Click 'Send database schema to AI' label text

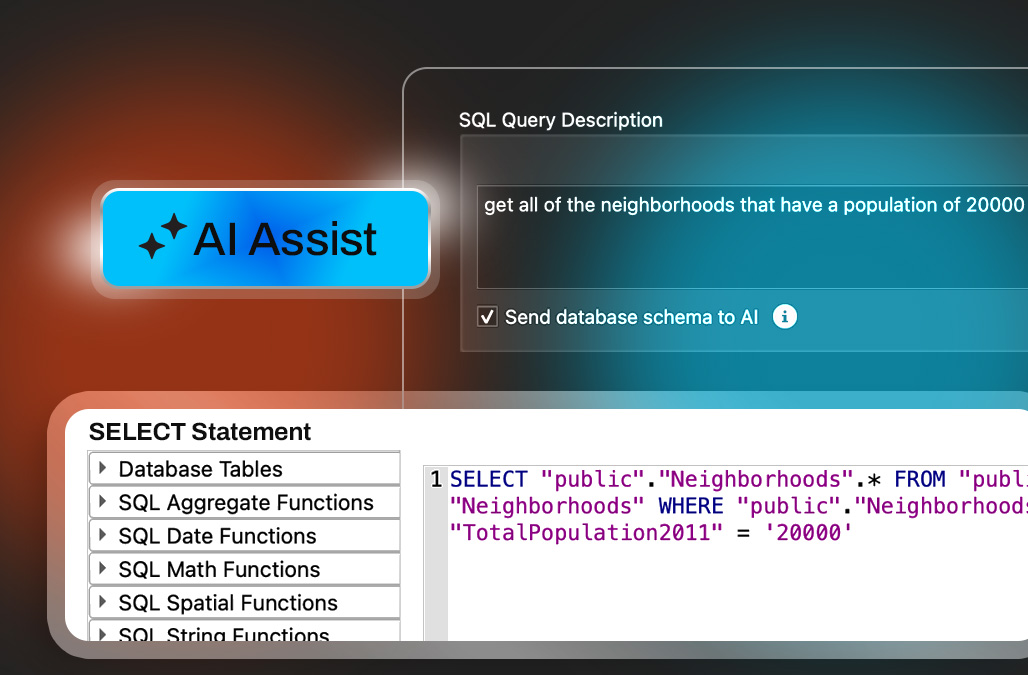631,317
